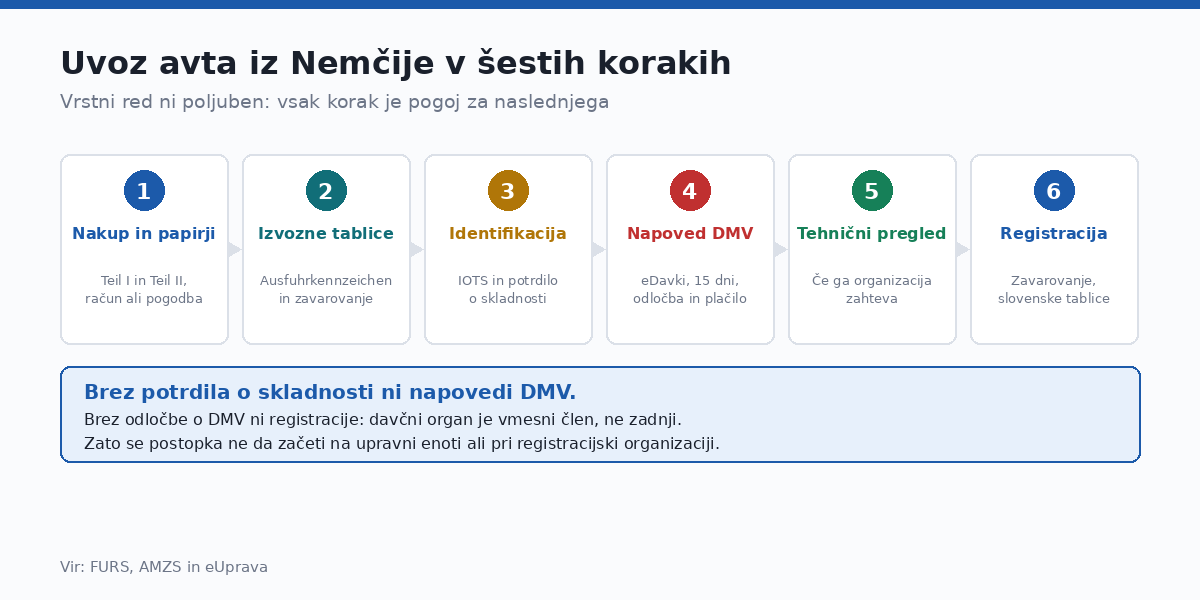The width and height of the screenshot is (1200, 600).
Task: Click the title 'Uvoz avta iz Nemčije v šestih korakih'
Action: click(x=396, y=64)
